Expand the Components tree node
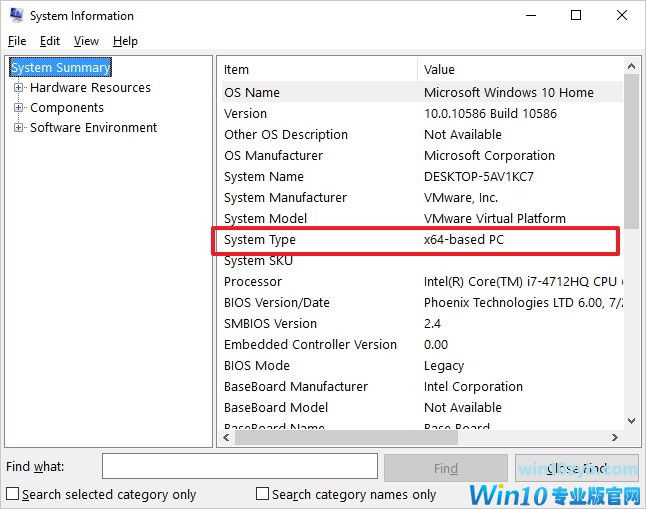Image resolution: width=646 pixels, height=509 pixels. 18,108
